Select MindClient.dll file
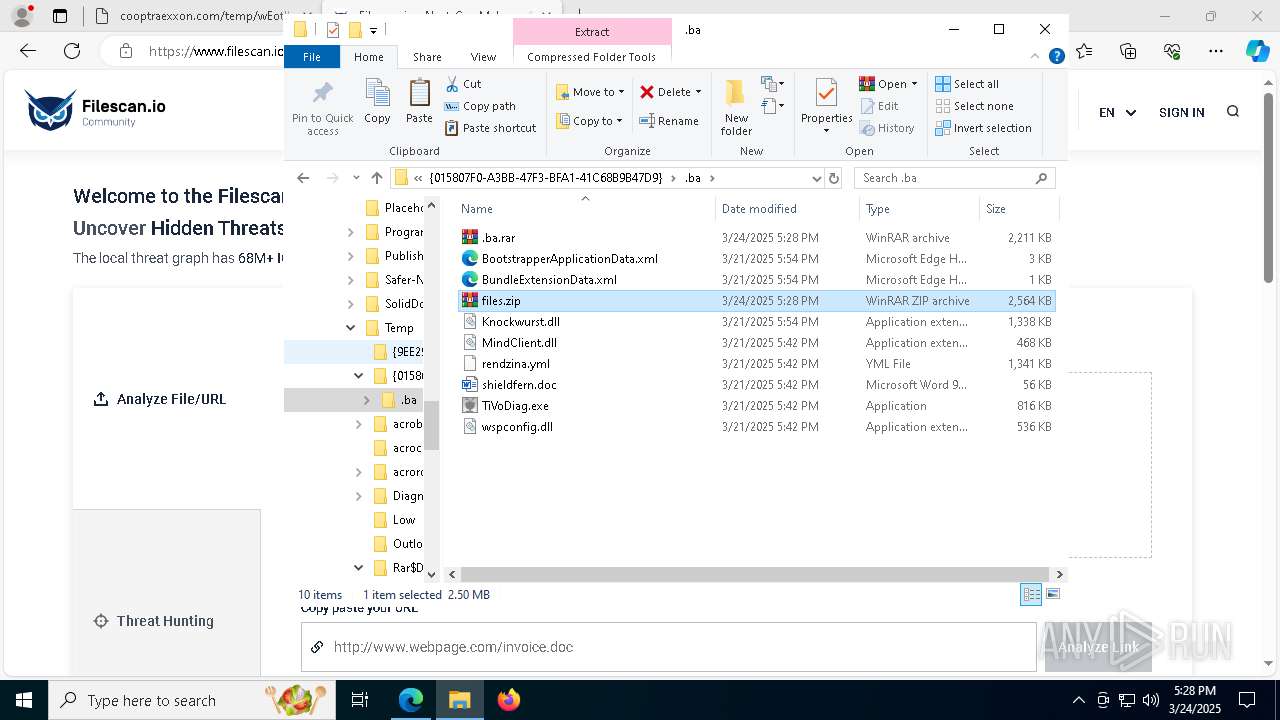The width and height of the screenshot is (1280, 720). pos(756,343)
